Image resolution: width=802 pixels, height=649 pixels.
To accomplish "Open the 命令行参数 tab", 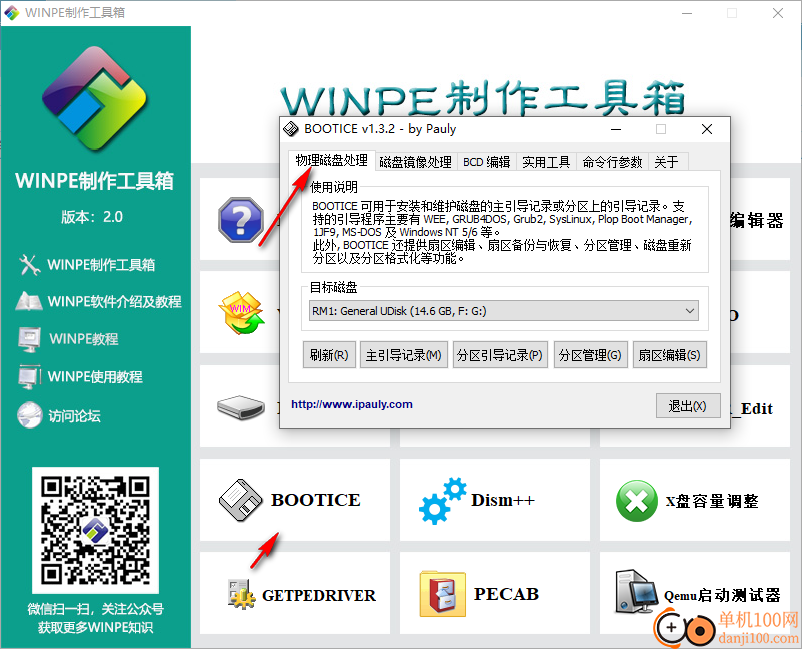I will (x=612, y=162).
